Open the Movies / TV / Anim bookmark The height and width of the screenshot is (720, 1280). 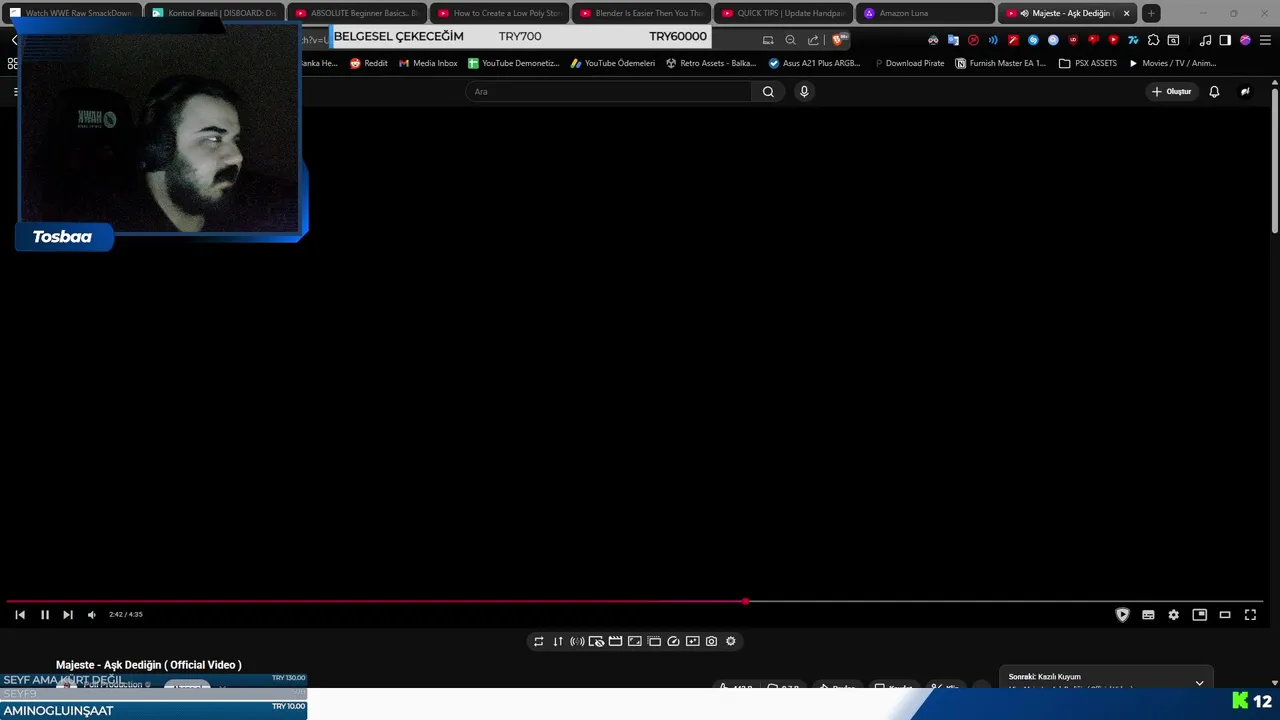(x=1172, y=63)
